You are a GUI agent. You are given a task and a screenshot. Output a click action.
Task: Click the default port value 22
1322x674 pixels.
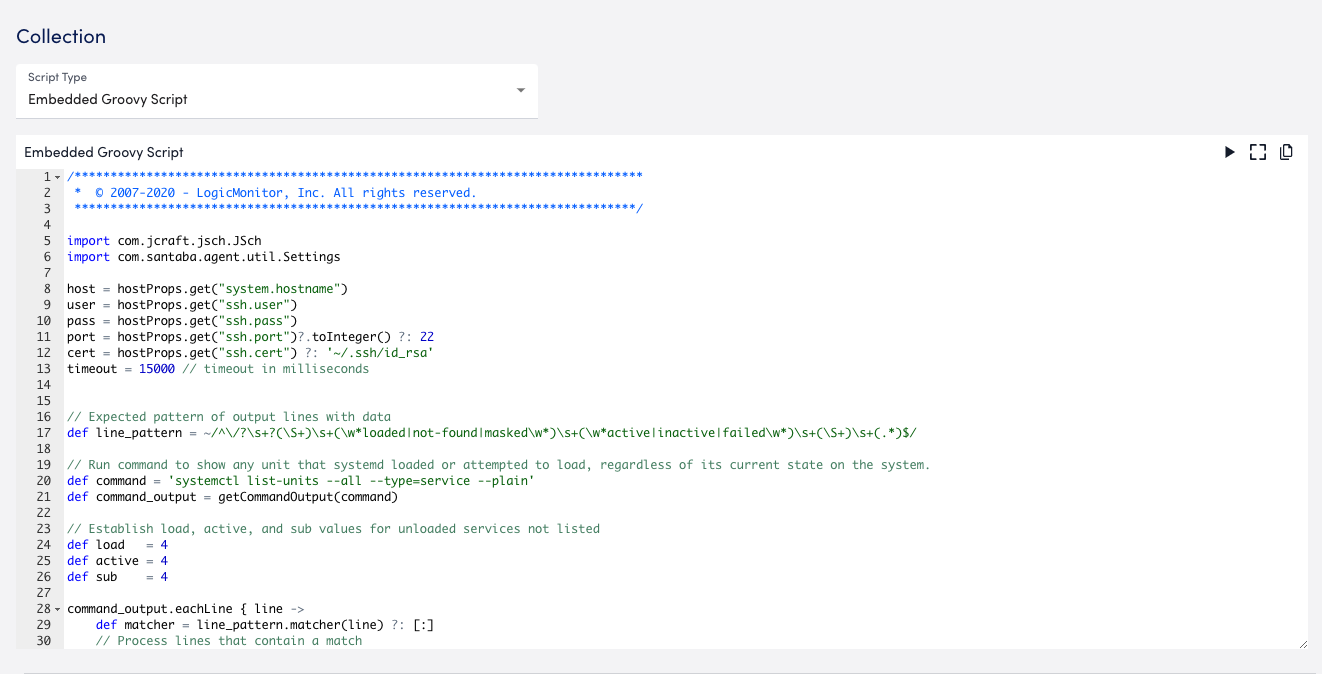(426, 336)
